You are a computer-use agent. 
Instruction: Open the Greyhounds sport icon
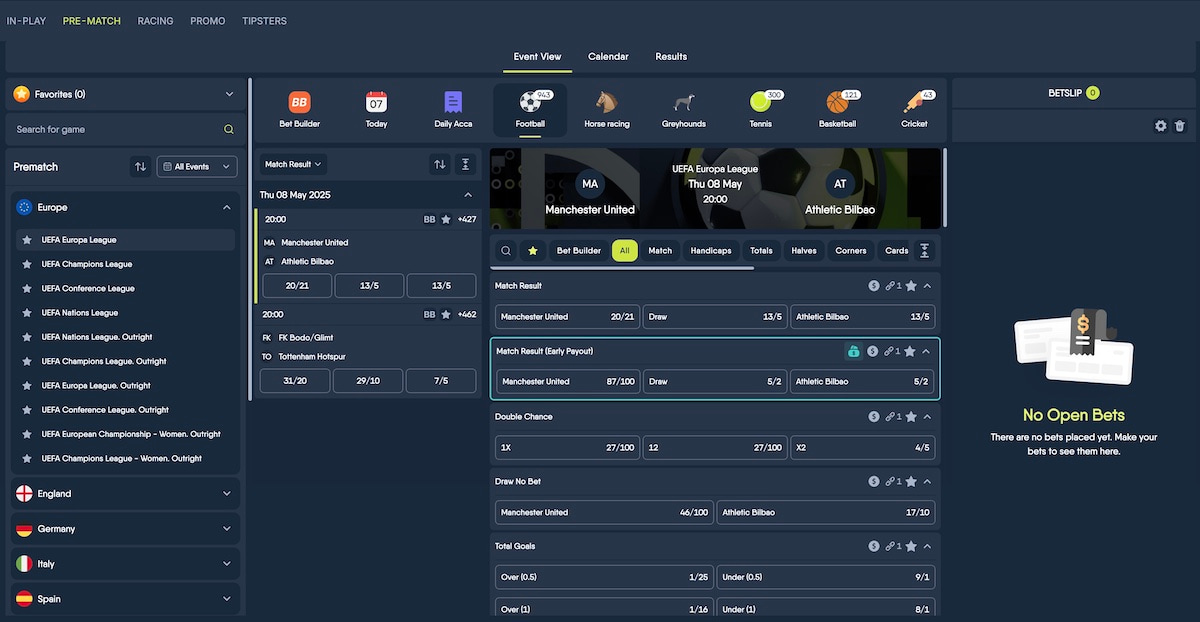click(684, 102)
